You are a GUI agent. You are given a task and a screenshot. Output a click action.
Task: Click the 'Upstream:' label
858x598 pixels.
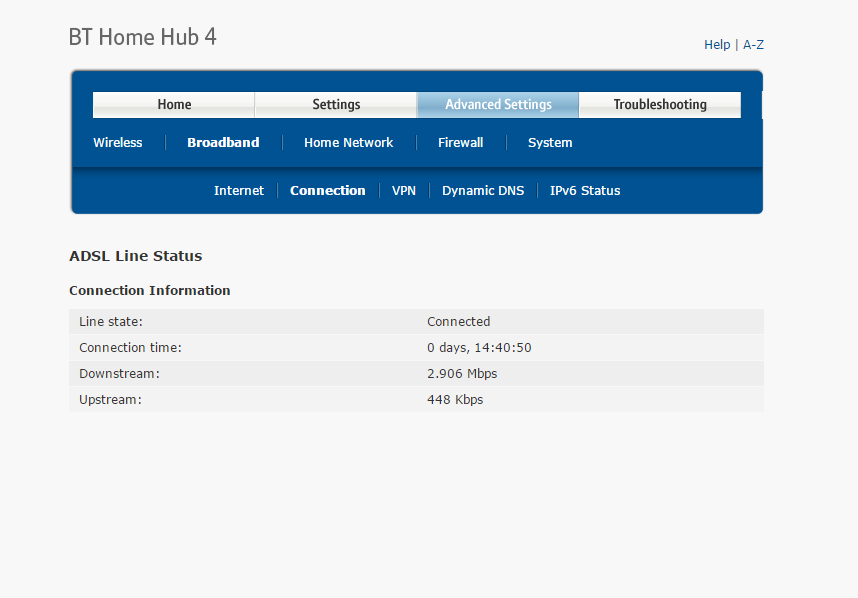point(111,400)
